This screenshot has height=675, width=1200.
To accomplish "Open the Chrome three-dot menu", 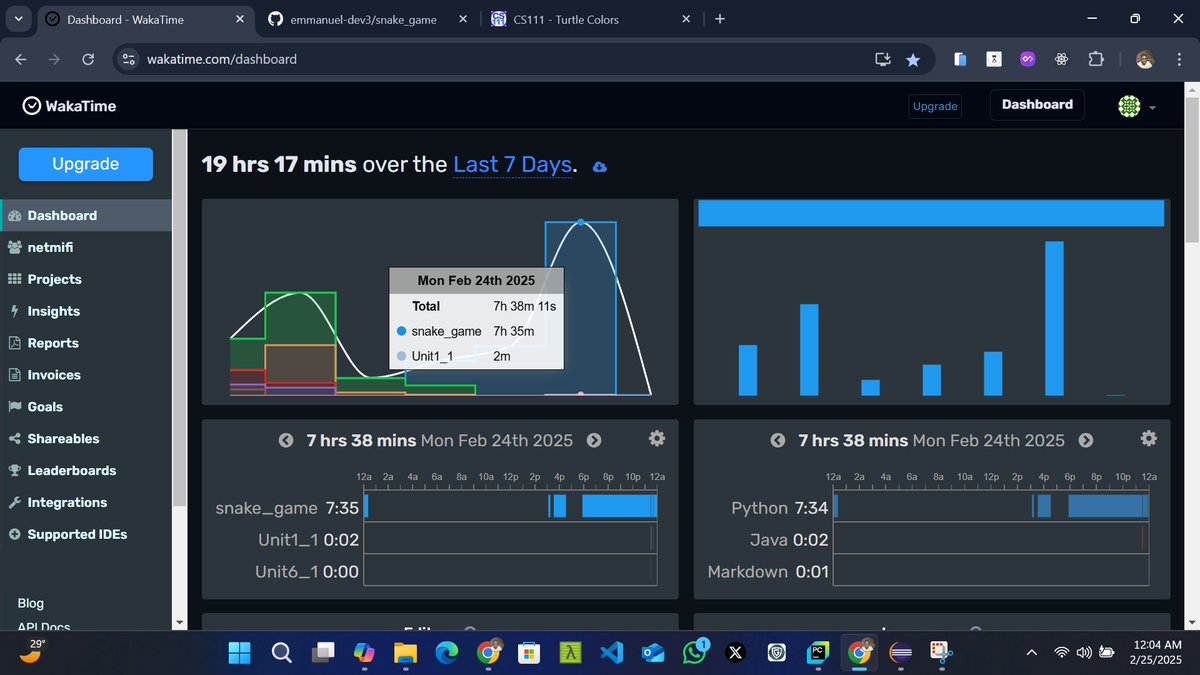I will [x=1179, y=59].
